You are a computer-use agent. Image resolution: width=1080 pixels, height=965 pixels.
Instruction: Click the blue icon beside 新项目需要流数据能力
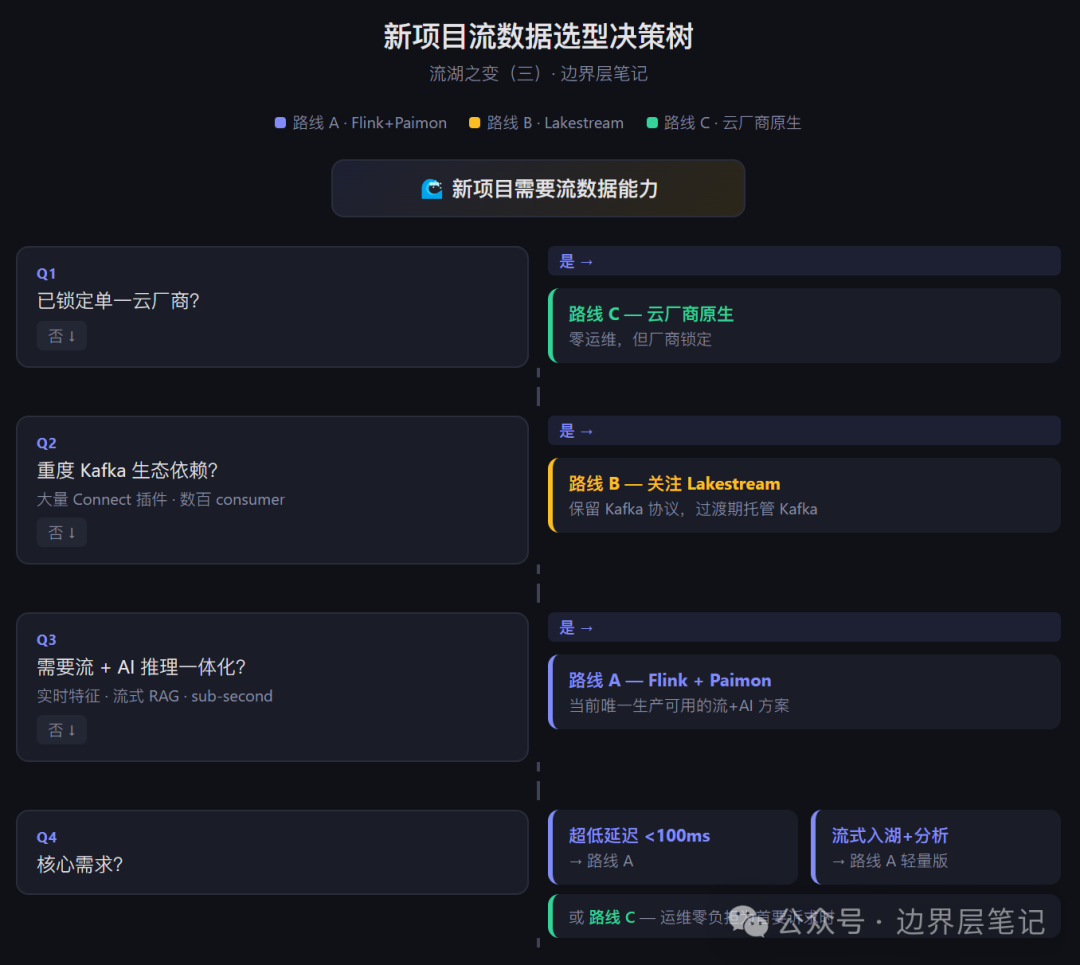pos(432,189)
